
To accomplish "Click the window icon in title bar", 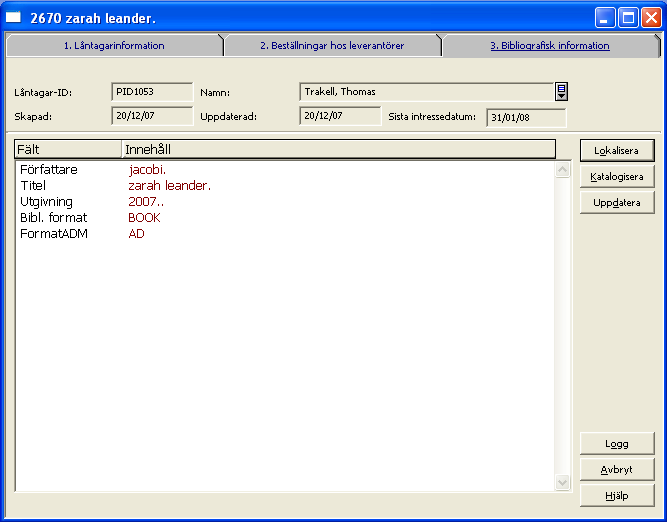I will (13, 17).
